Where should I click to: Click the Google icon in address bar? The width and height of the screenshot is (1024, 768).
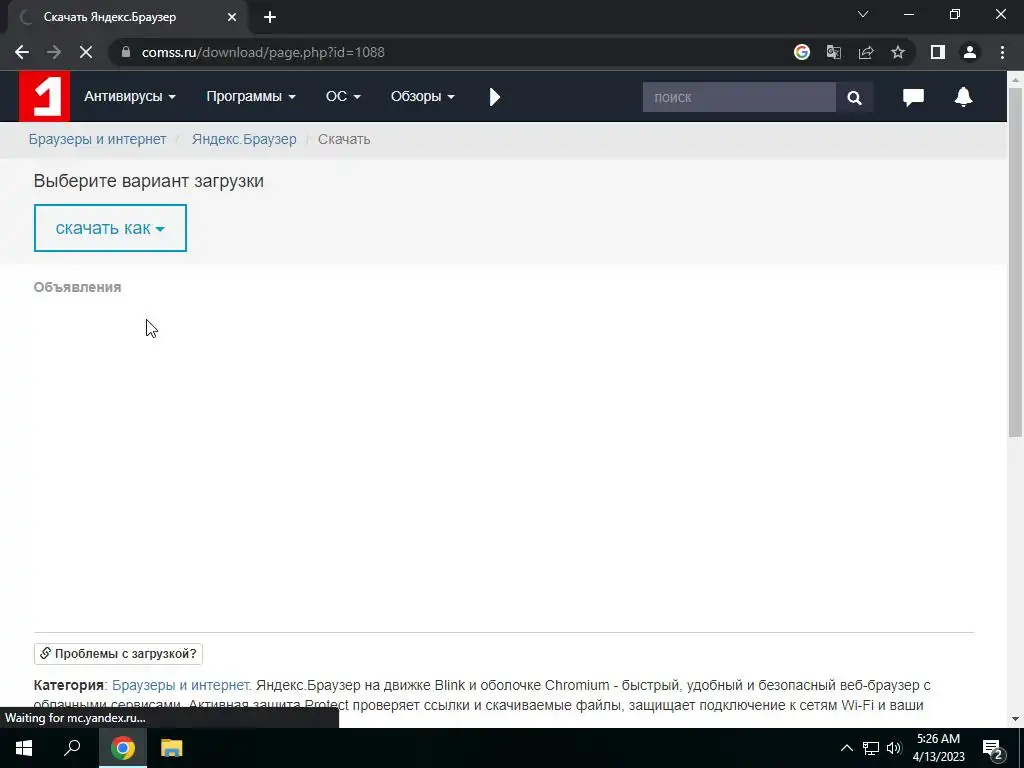click(x=801, y=52)
